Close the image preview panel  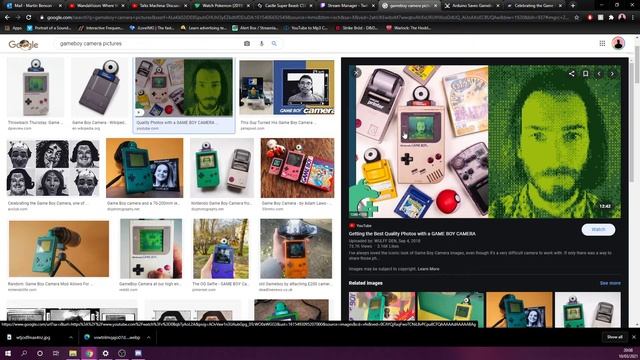356,73
